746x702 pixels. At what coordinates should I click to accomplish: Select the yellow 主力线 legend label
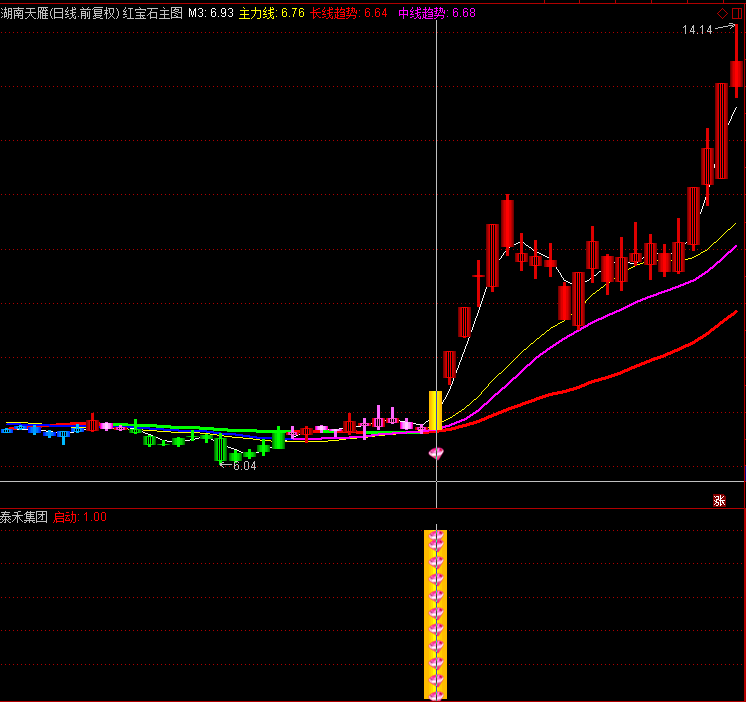click(272, 13)
